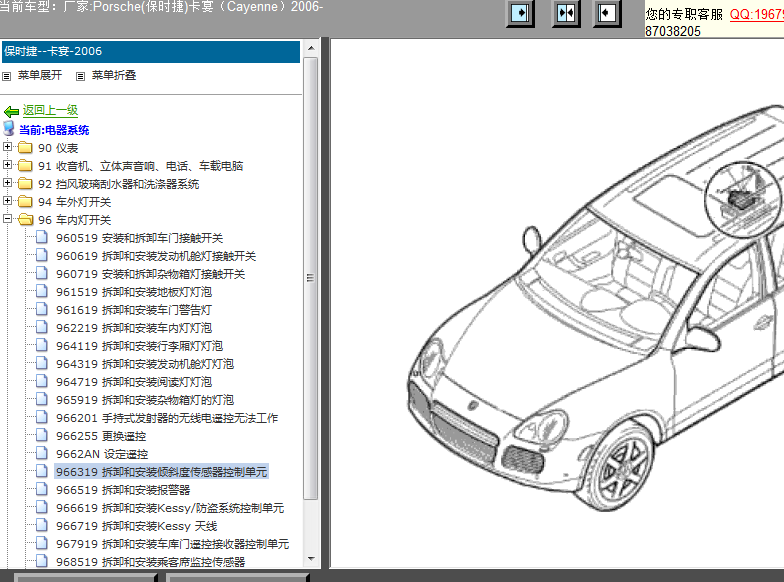Open 966719 拆卸和安装Kessy 天线
Image resolution: width=784 pixels, height=582 pixels.
pos(136,526)
